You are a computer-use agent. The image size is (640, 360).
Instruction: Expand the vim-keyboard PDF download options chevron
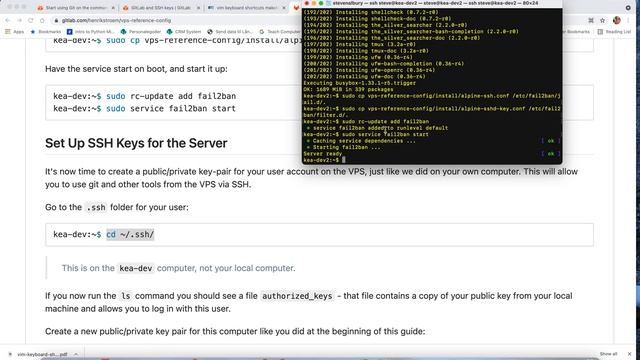coord(76,354)
